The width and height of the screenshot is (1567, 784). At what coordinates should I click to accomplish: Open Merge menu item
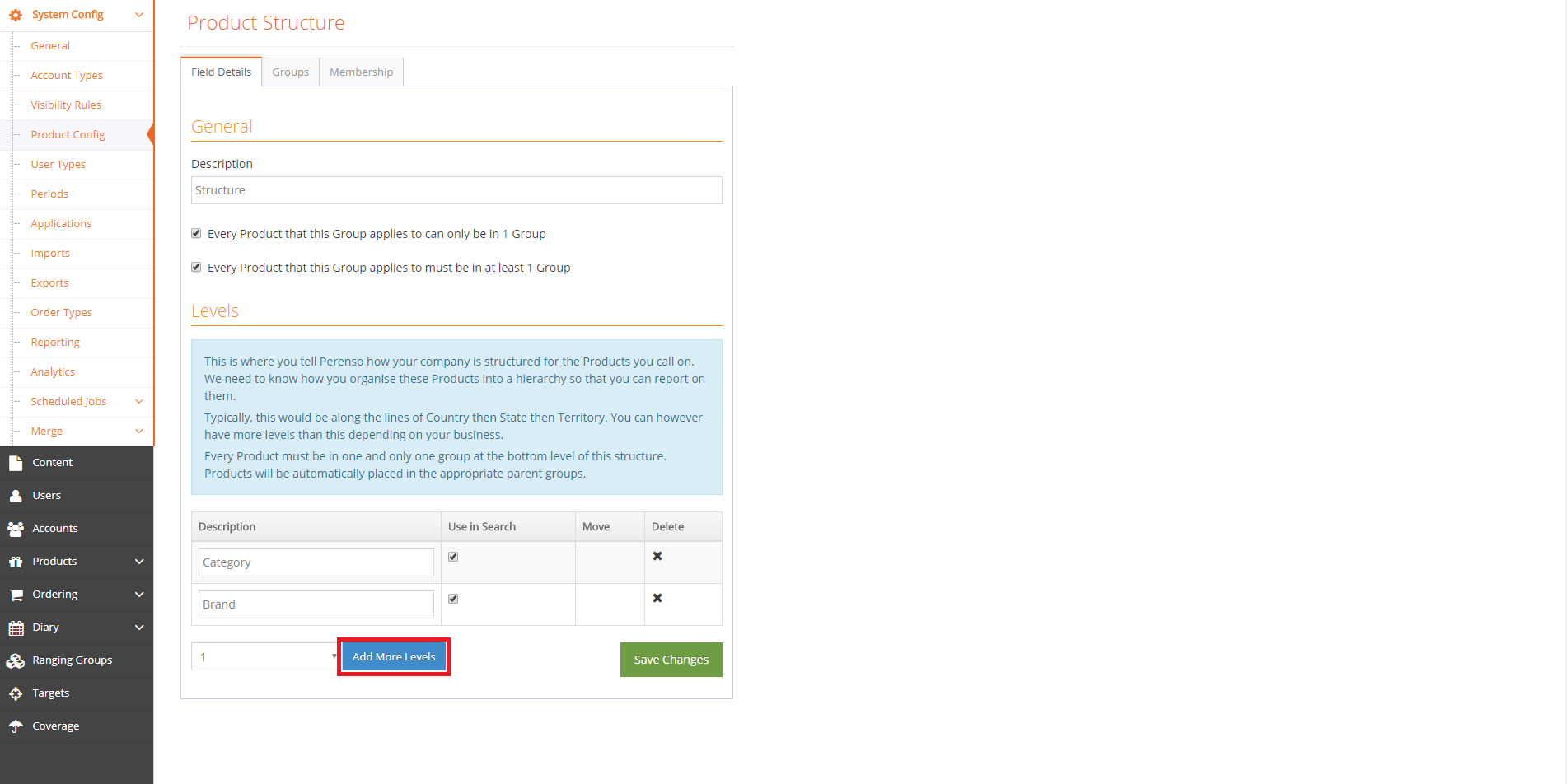tap(46, 431)
